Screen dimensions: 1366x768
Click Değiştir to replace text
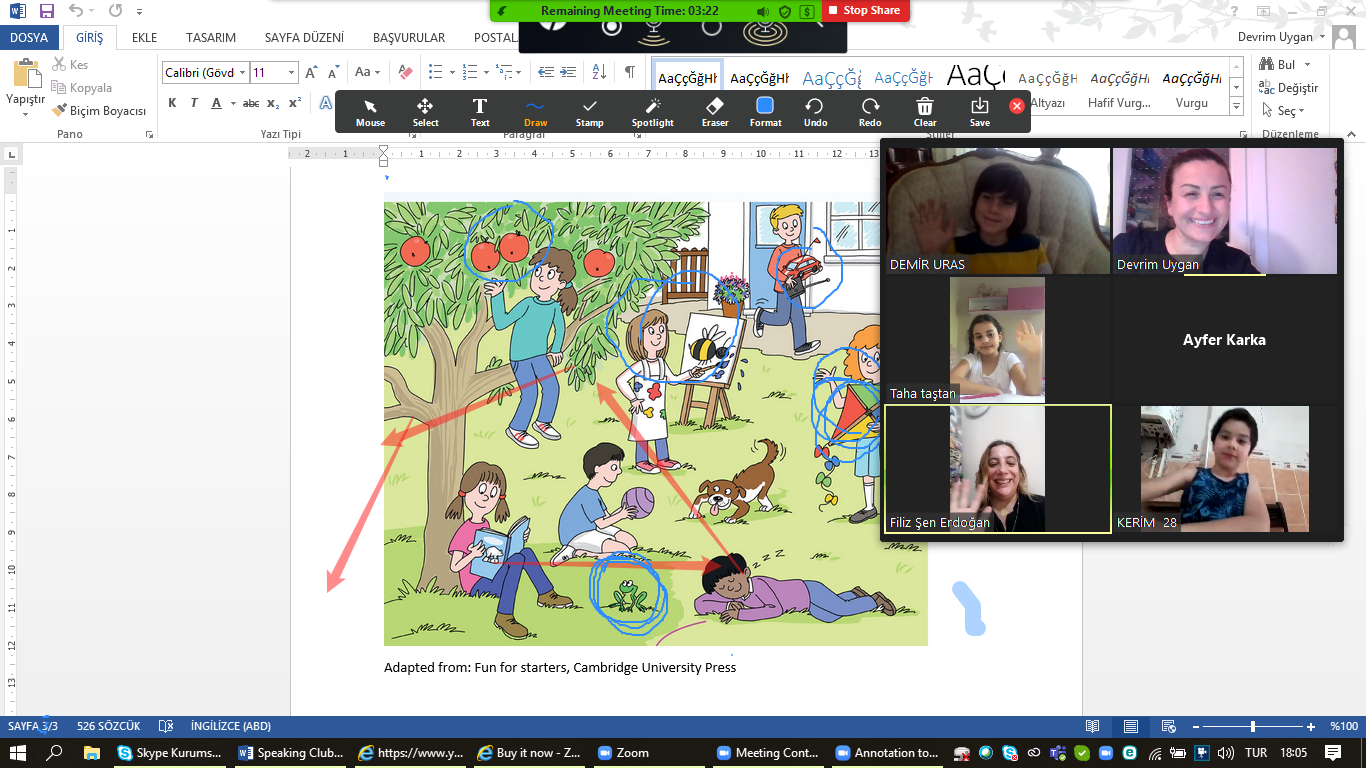pos(1289,88)
